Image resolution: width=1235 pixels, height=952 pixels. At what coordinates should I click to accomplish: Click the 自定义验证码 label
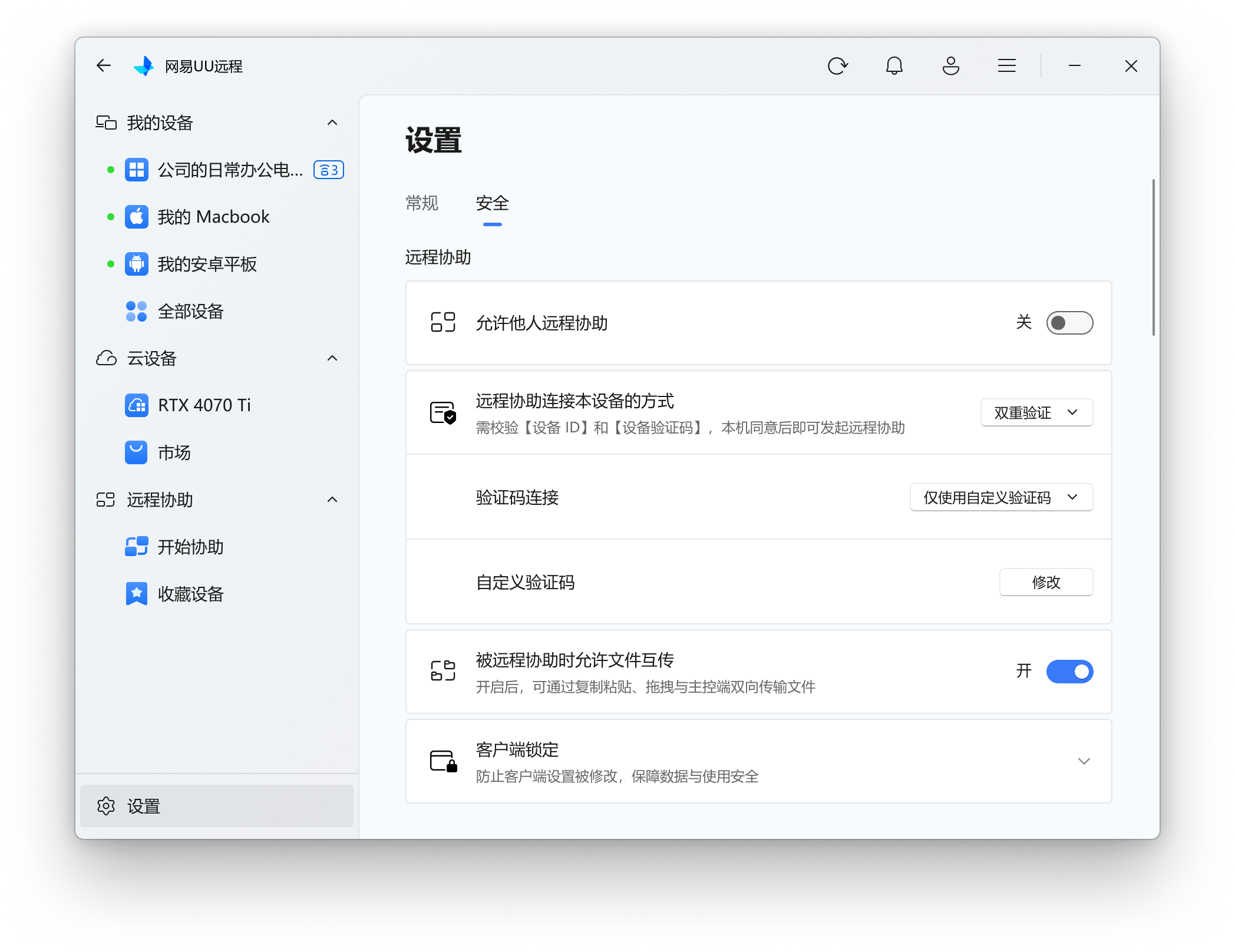click(x=525, y=582)
